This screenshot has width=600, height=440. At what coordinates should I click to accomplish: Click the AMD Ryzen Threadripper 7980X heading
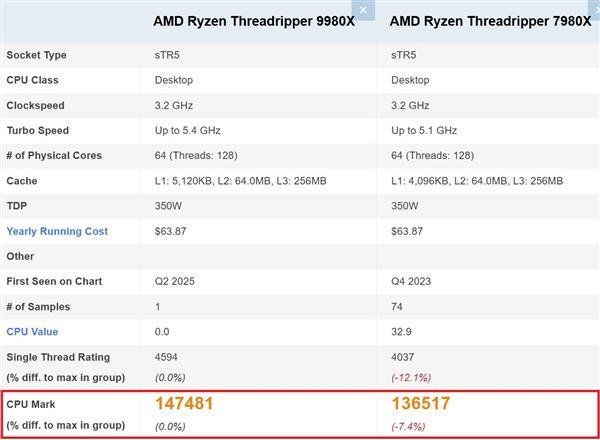484,21
